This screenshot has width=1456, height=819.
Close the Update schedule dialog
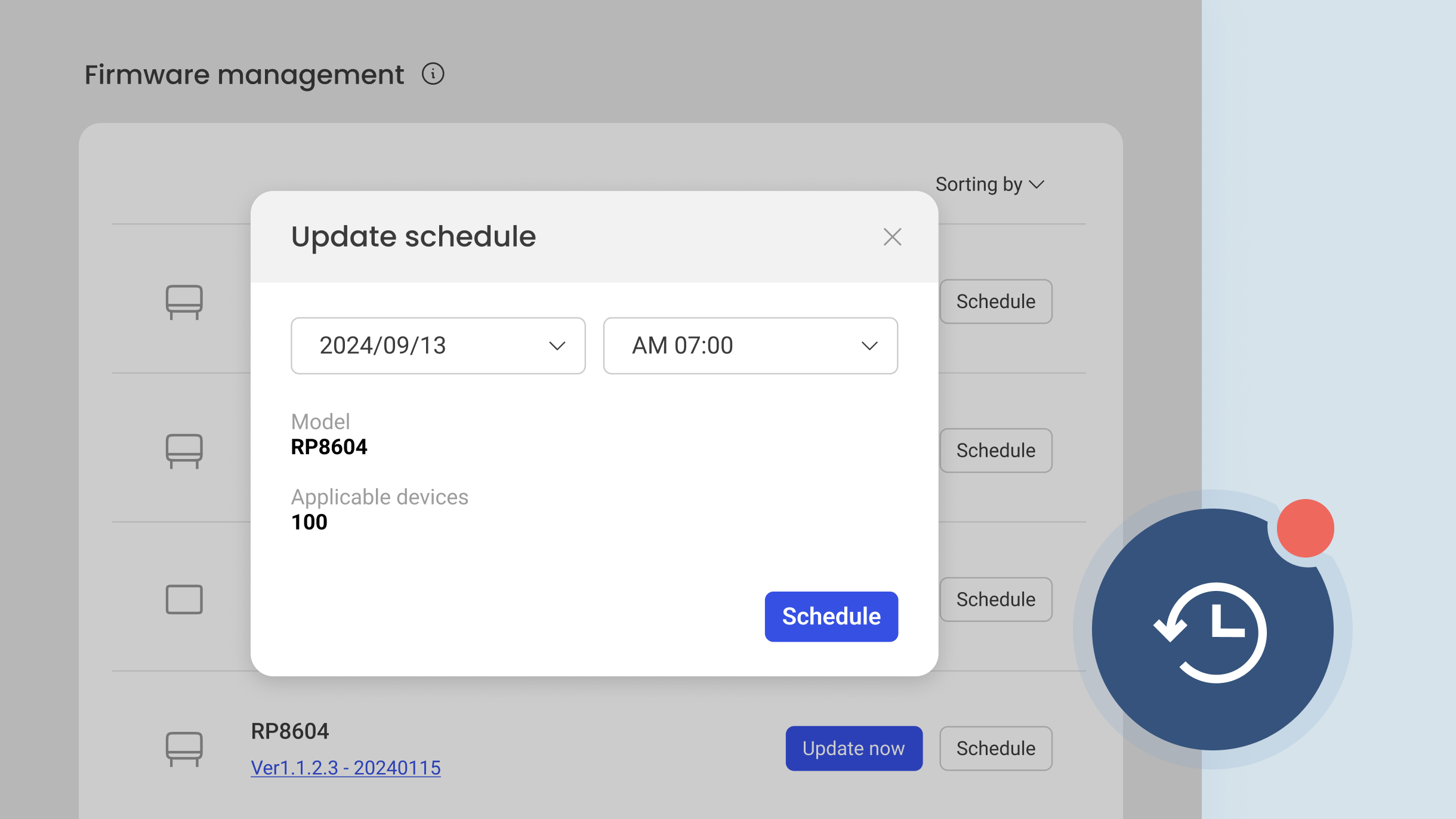pyautogui.click(x=892, y=236)
